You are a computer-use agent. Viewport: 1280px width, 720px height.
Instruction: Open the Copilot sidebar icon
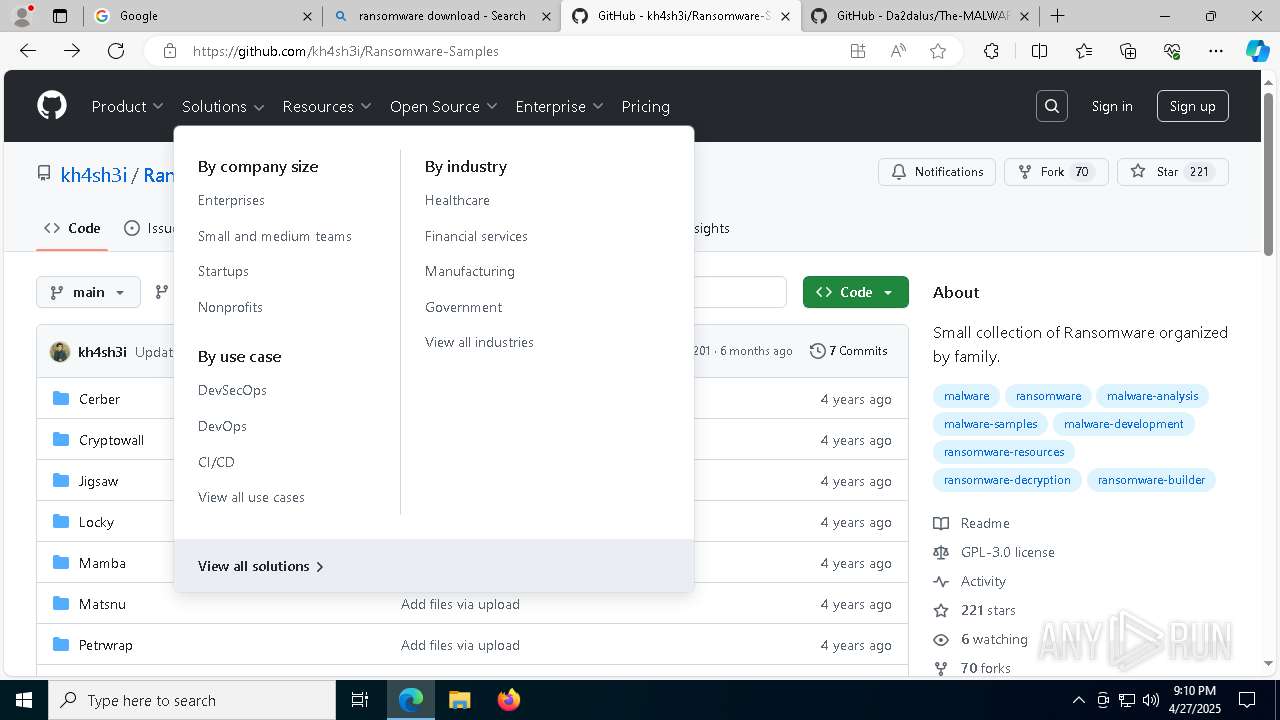1257,51
